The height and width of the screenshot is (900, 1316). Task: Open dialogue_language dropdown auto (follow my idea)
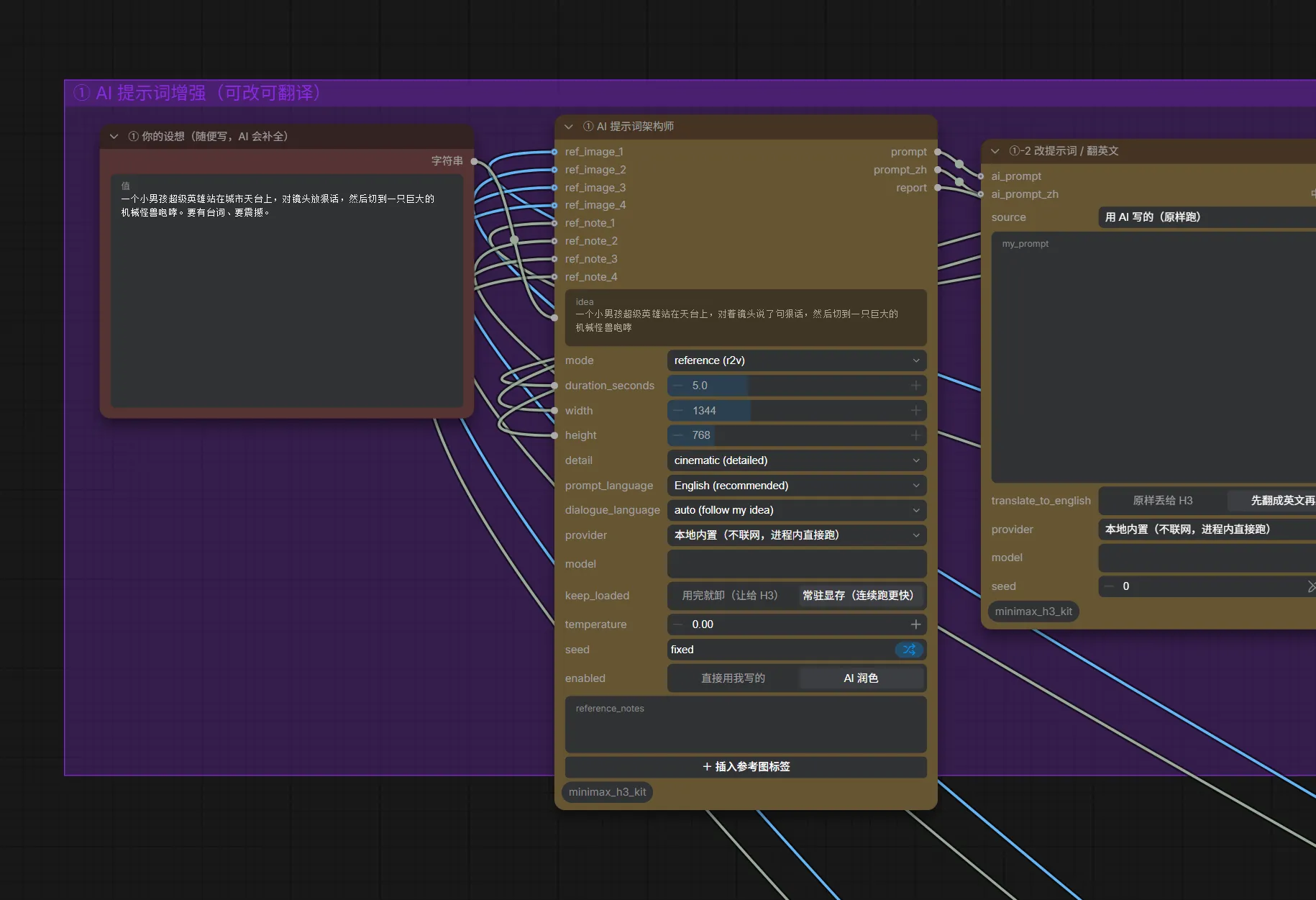click(x=797, y=510)
